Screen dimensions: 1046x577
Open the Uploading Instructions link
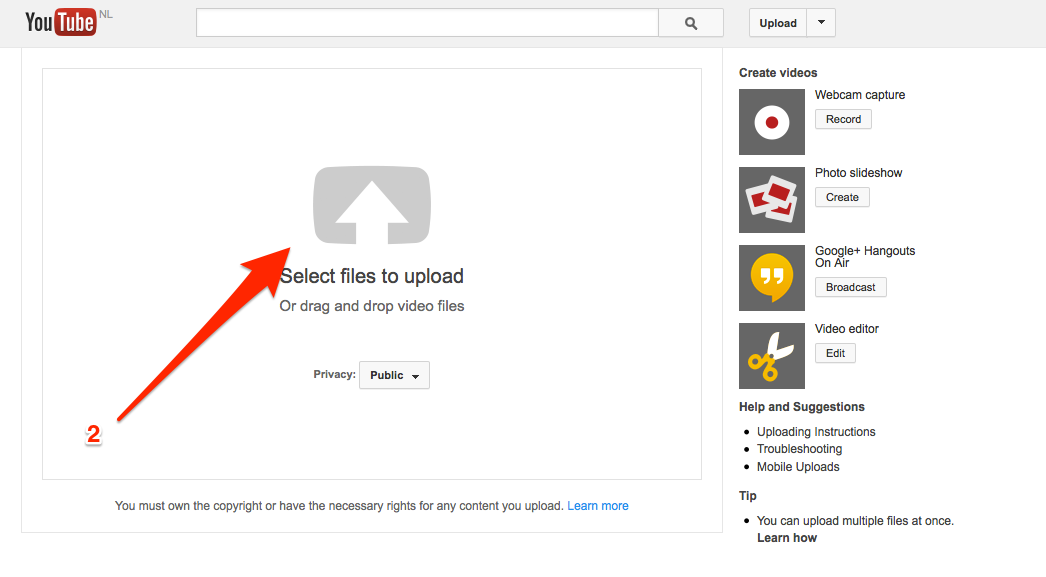tap(816, 432)
